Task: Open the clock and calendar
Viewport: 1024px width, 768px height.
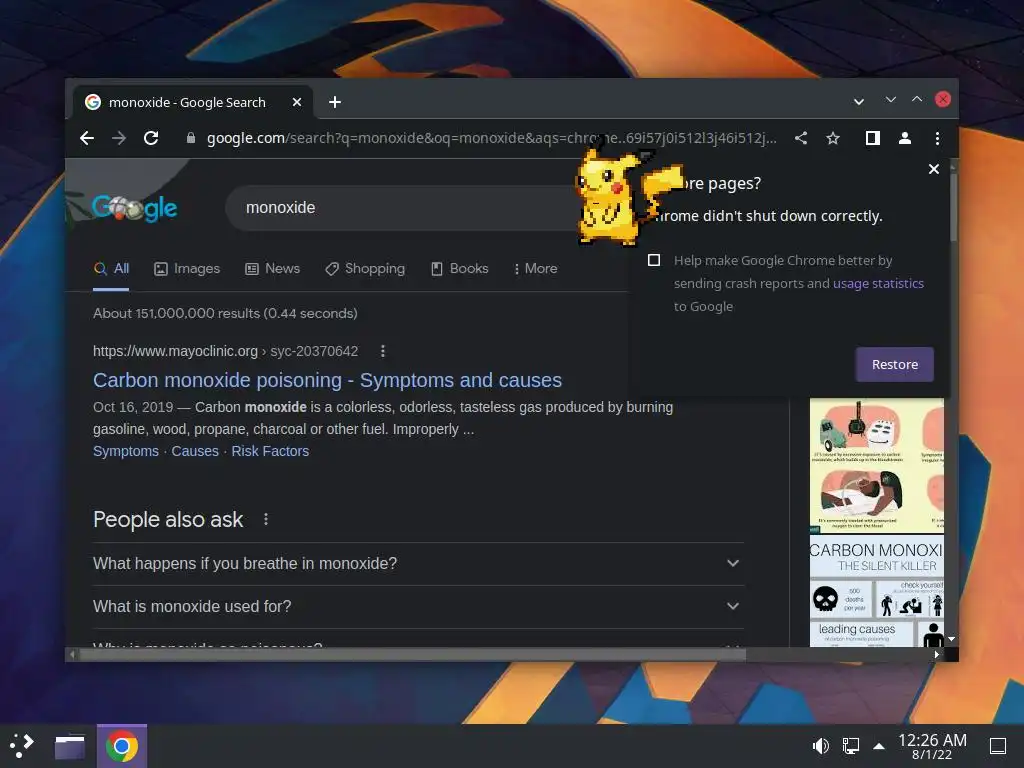Action: tap(932, 746)
